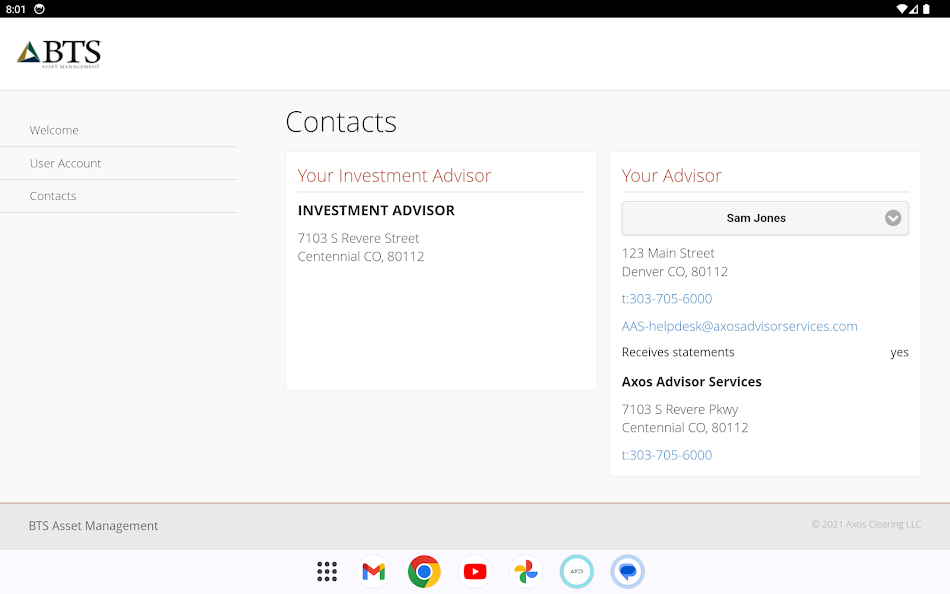
Task: Open the User Account section
Action: (x=65, y=163)
